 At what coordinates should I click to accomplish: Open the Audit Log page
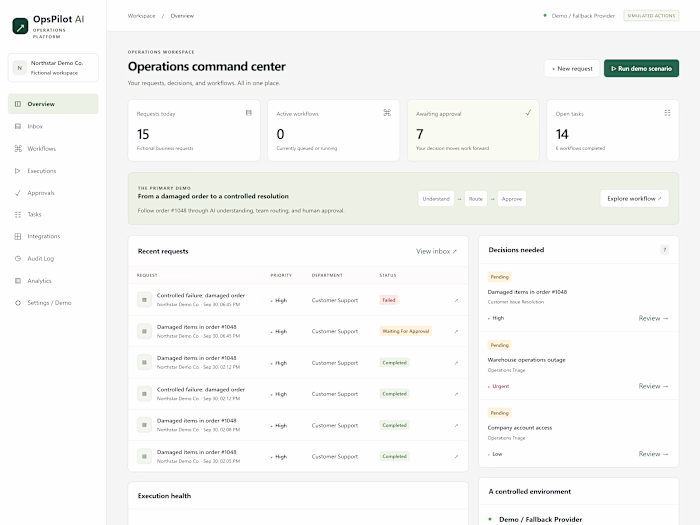pyautogui.click(x=53, y=258)
